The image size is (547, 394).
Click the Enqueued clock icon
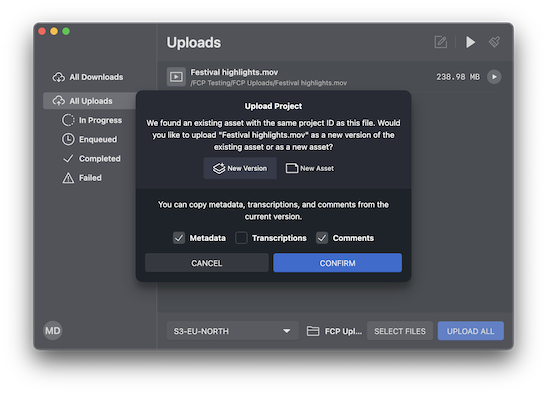tap(68, 139)
